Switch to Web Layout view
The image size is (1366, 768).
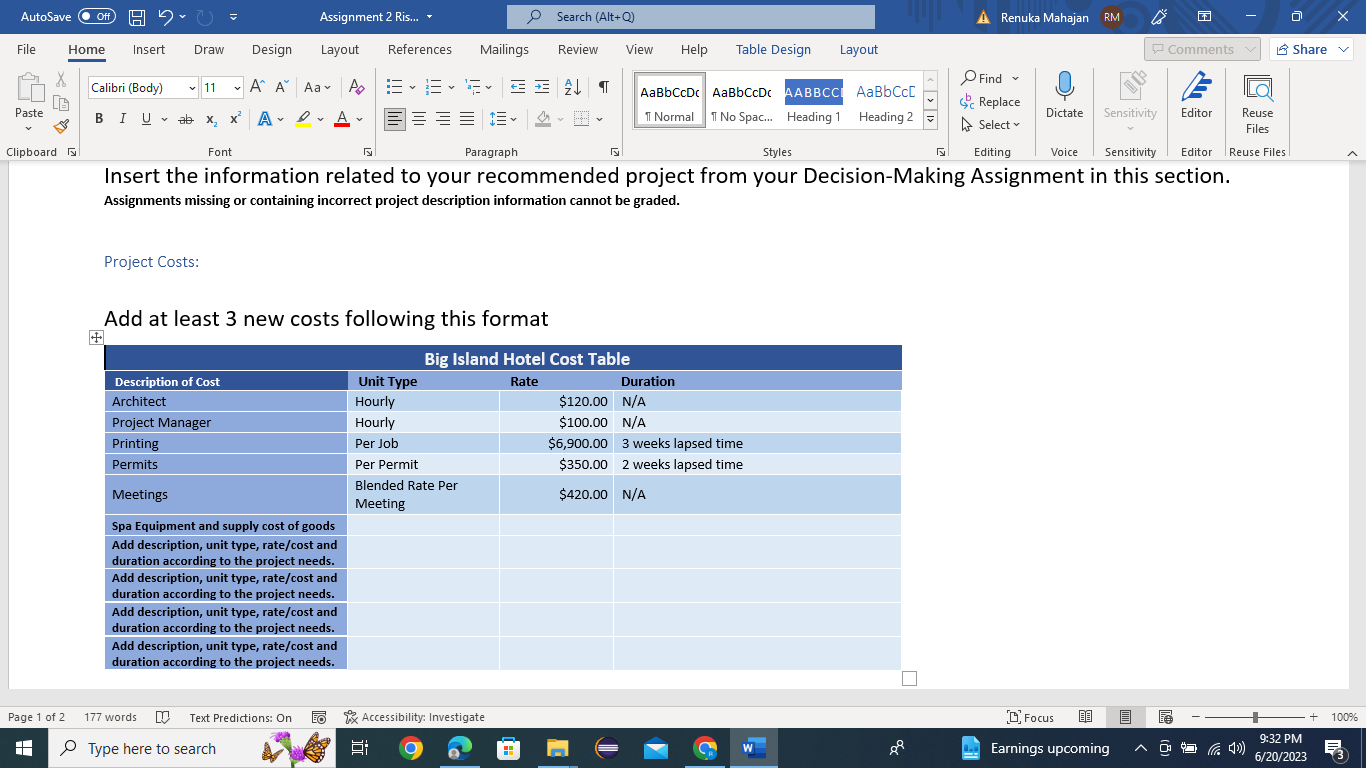pyautogui.click(x=1165, y=717)
